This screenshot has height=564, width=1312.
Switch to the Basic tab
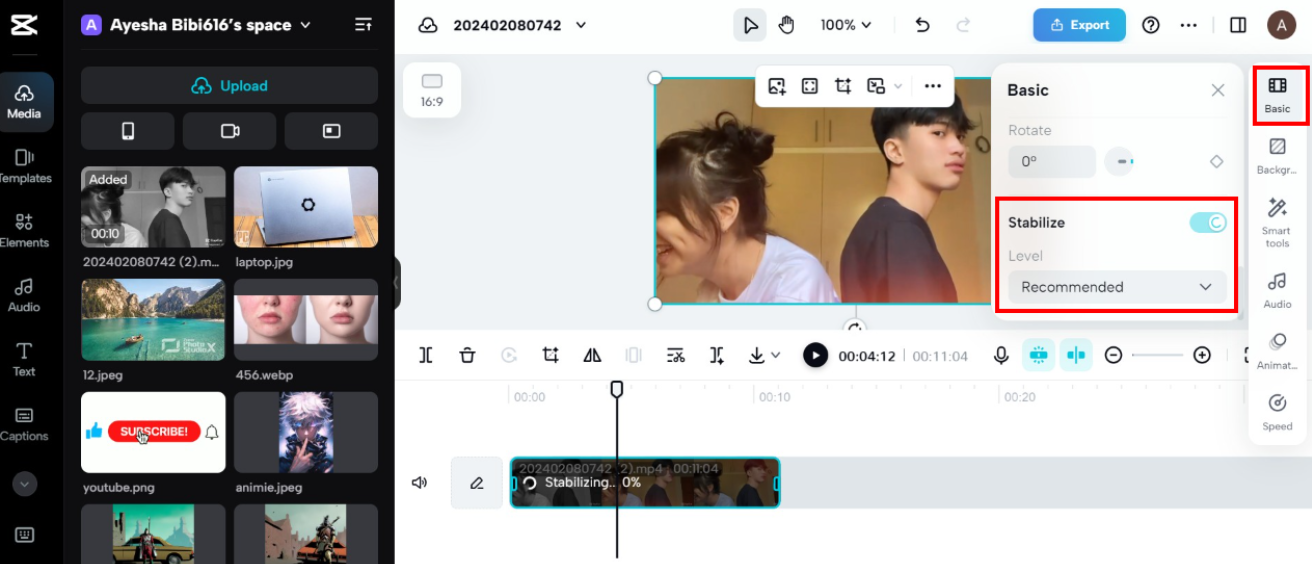[x=1277, y=94]
